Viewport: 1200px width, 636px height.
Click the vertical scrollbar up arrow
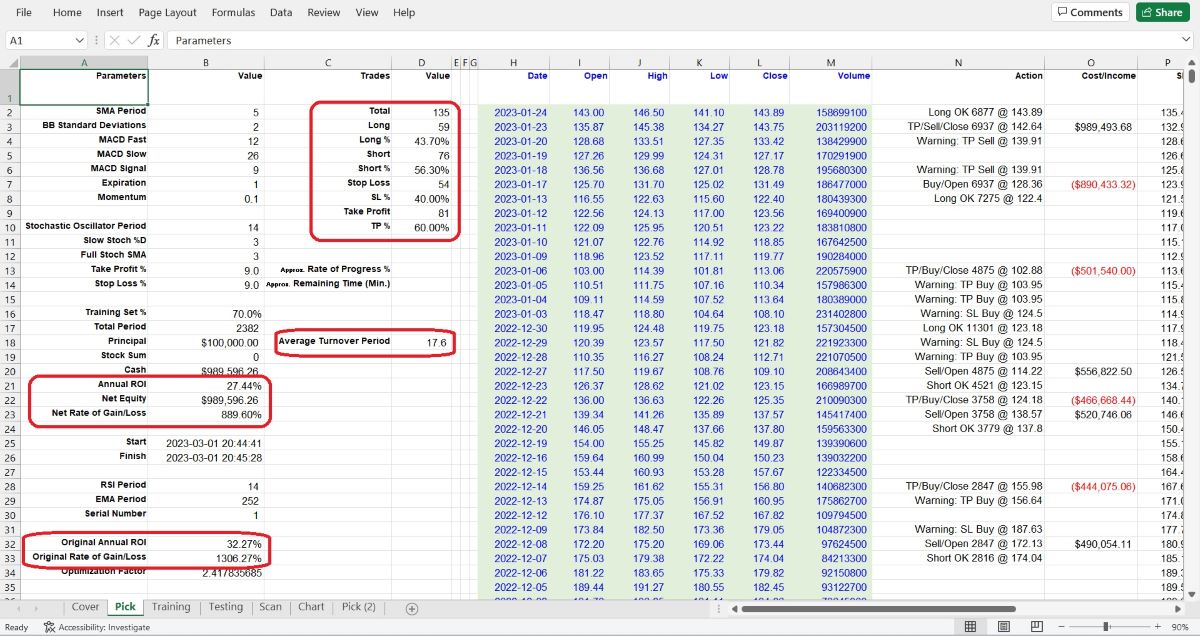point(1192,63)
